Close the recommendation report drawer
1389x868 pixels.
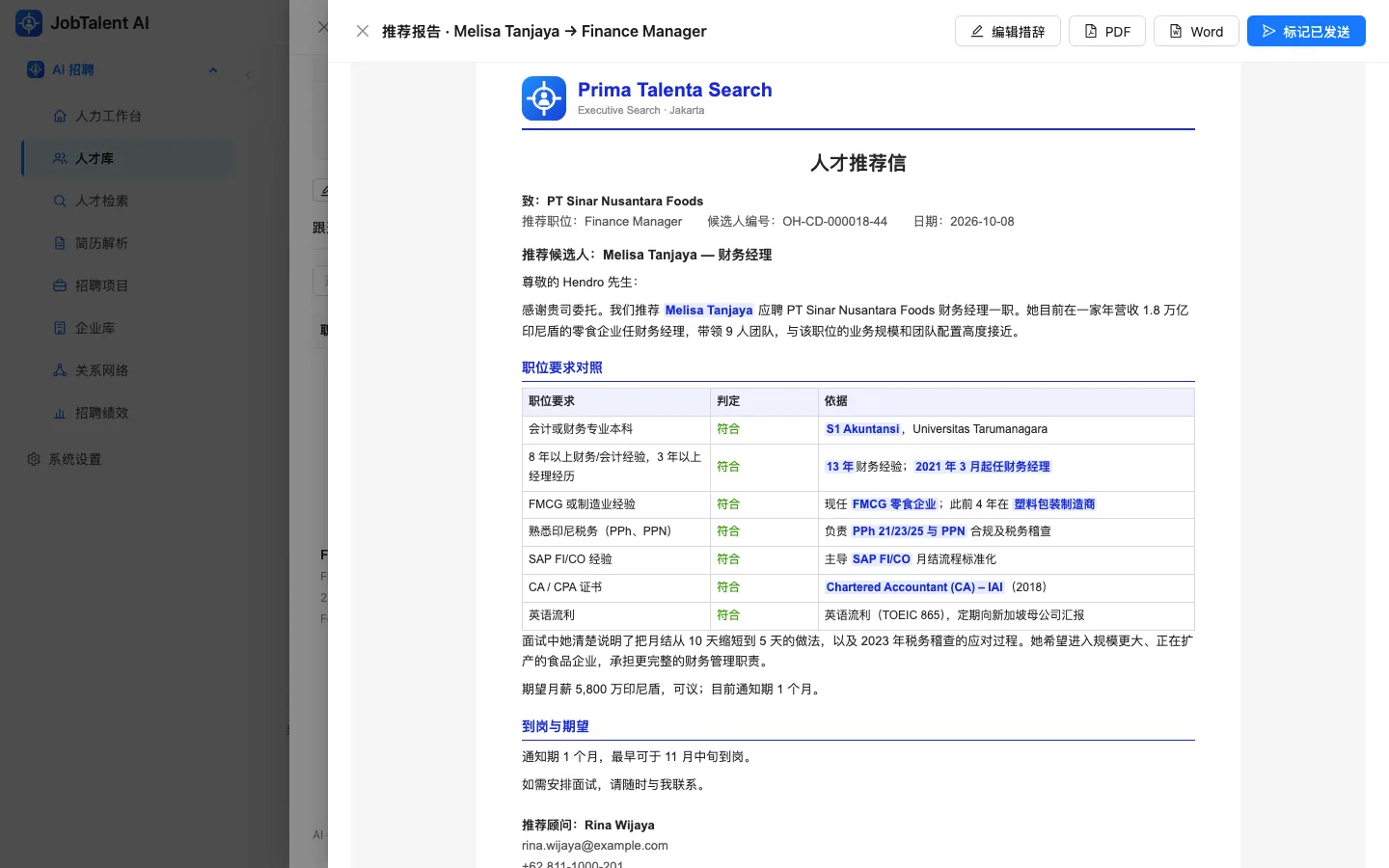tap(363, 31)
